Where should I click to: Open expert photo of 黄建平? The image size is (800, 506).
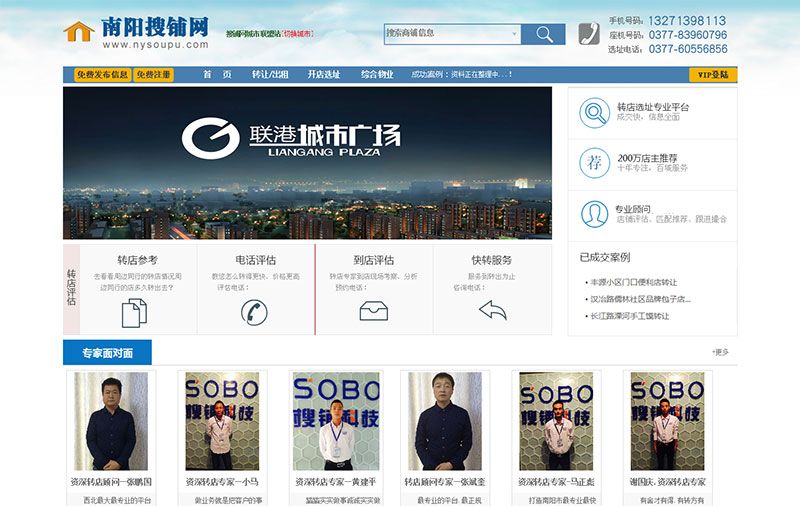pyautogui.click(x=336, y=421)
